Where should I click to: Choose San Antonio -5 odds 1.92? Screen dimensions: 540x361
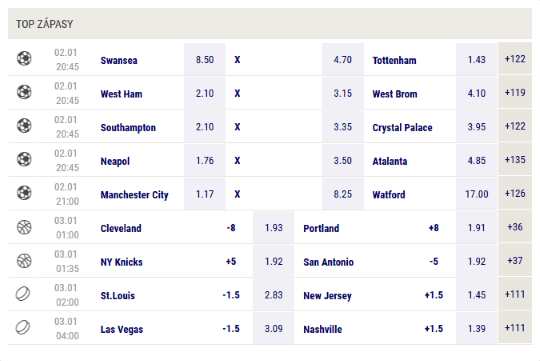(477, 261)
